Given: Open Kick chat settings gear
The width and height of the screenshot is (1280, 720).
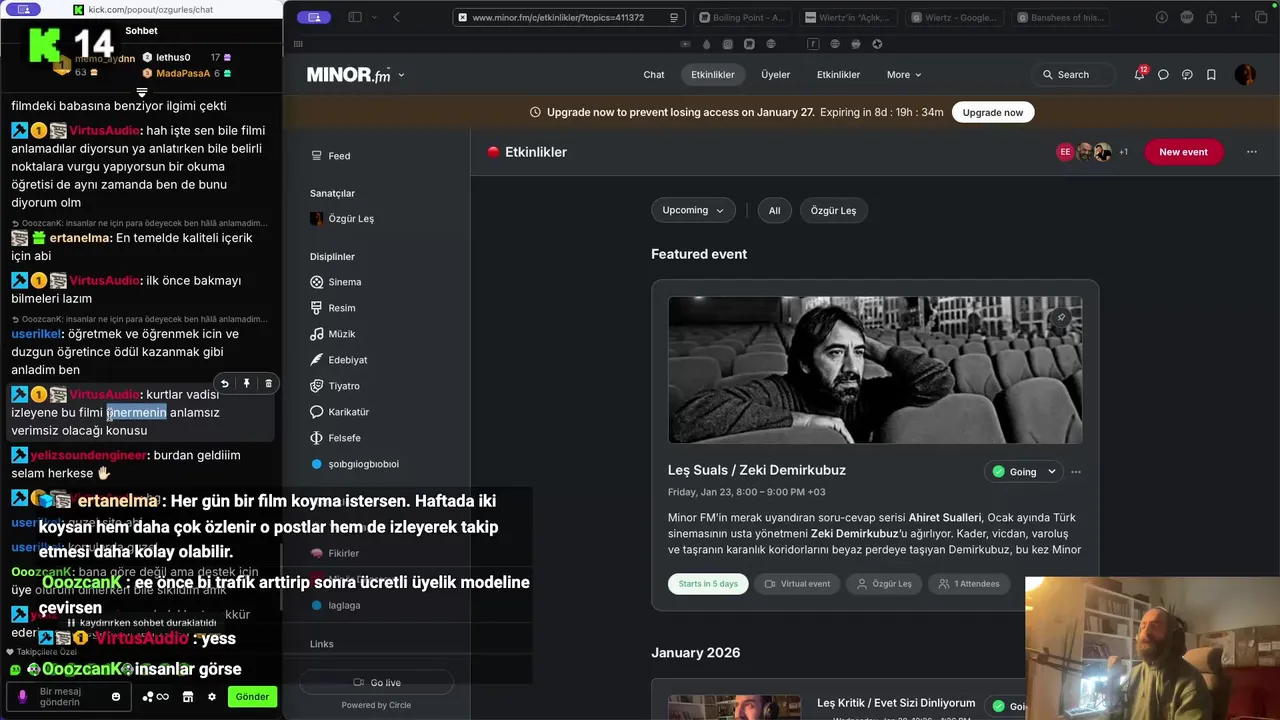Looking at the screenshot, I should click(212, 697).
